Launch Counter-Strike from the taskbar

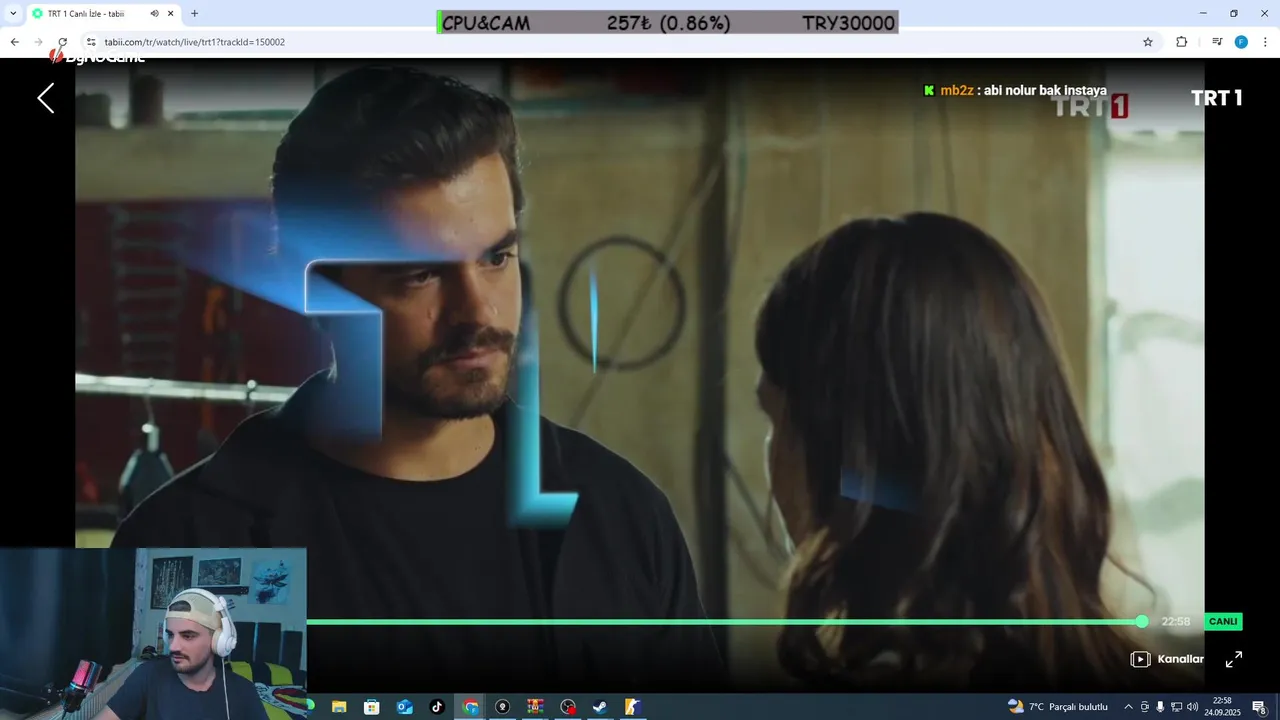click(x=633, y=707)
